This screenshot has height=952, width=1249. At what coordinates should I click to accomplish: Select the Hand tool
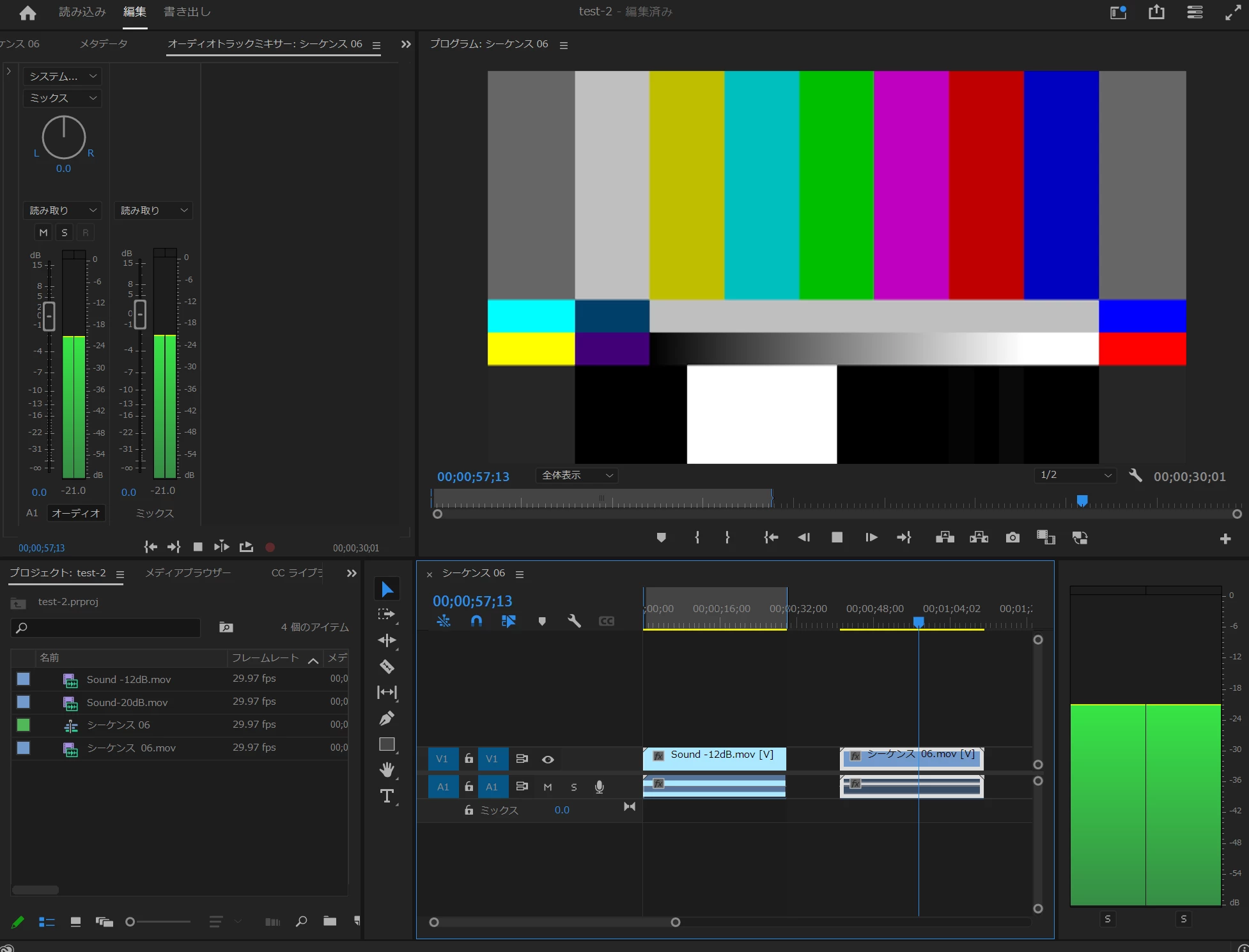387,770
